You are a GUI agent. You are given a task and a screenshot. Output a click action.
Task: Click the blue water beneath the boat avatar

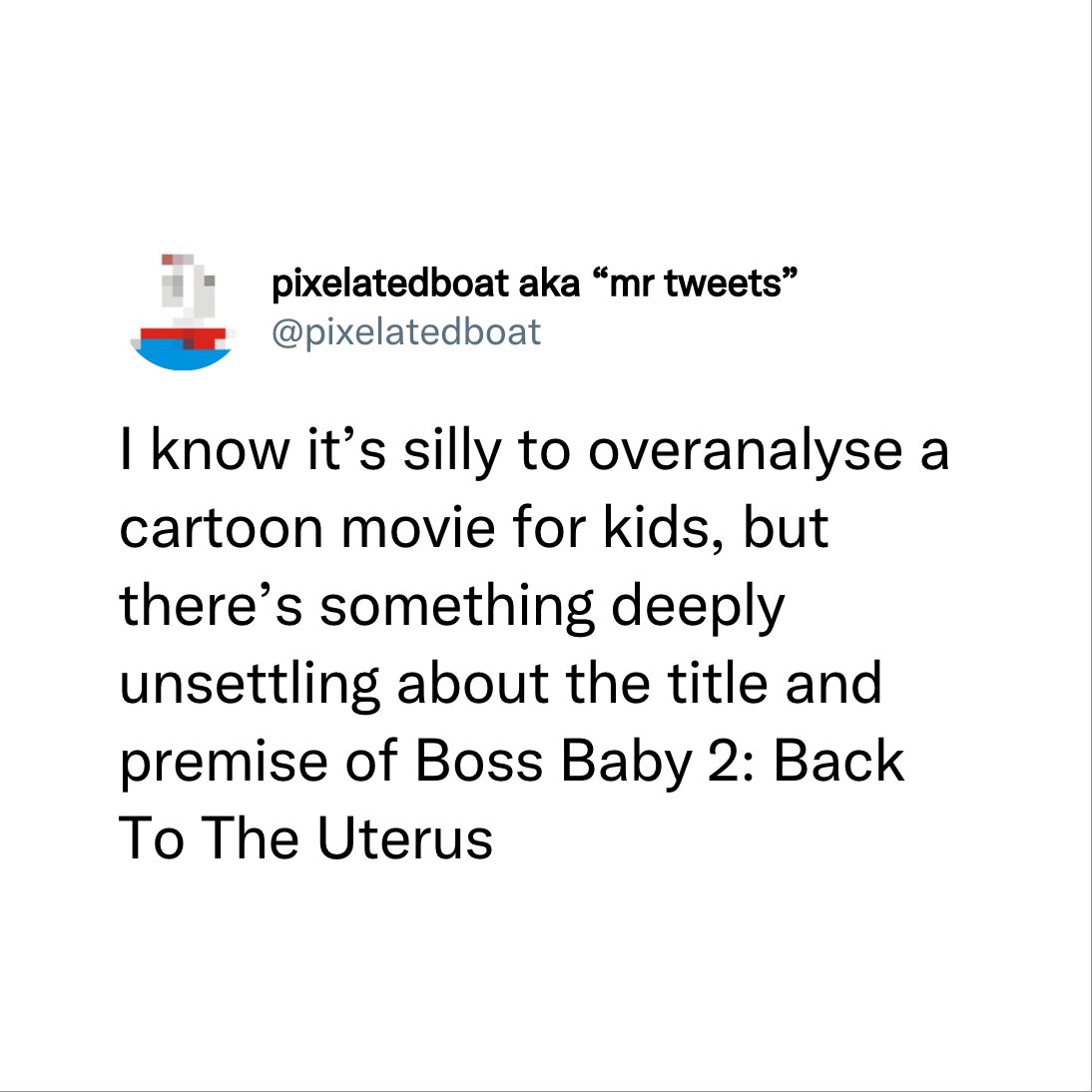point(182,358)
